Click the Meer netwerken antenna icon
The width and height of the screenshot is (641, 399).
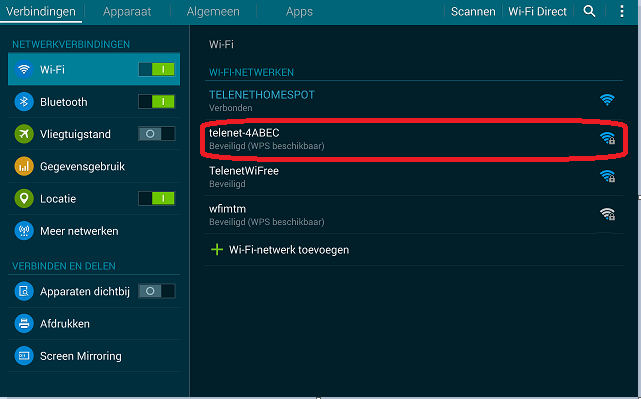coord(24,231)
